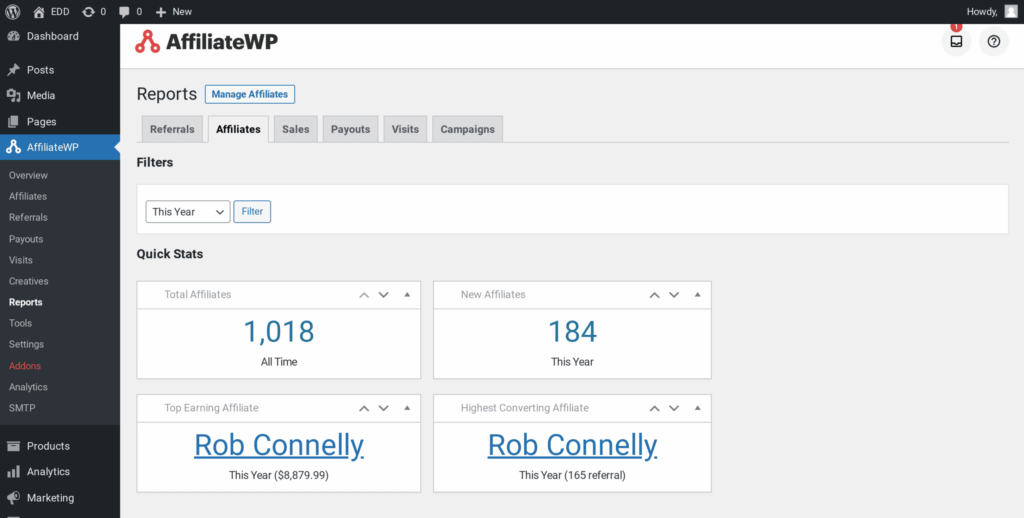
Task: Select the Affiliates report tab
Action: 238,129
